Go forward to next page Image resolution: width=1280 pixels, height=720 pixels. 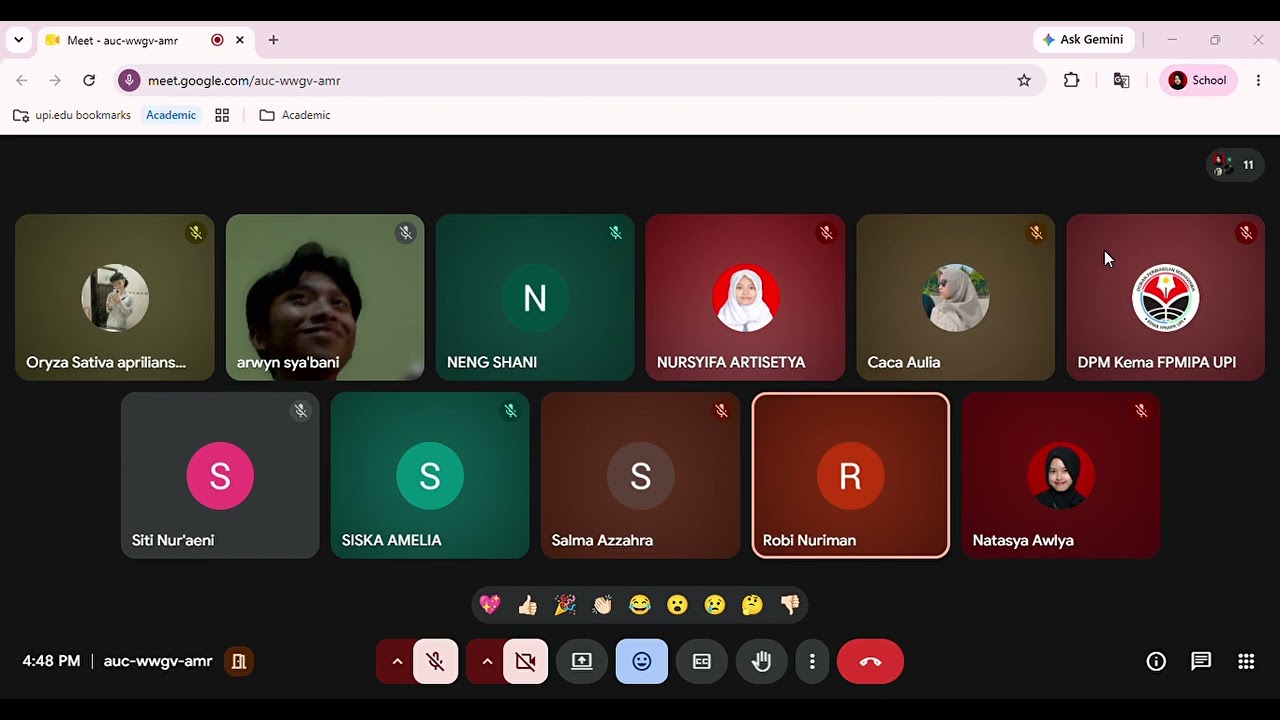(x=55, y=80)
